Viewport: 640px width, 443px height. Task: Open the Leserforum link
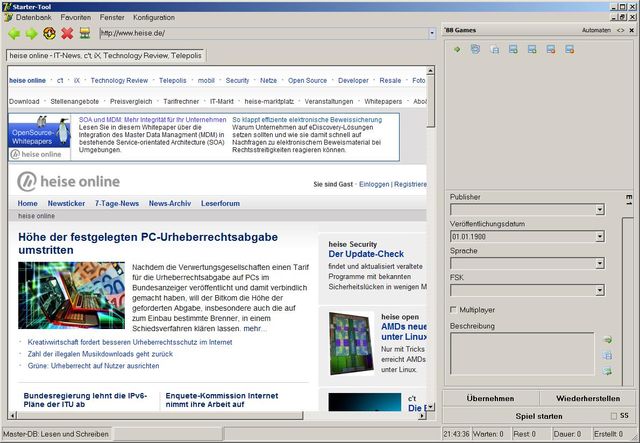(220, 203)
